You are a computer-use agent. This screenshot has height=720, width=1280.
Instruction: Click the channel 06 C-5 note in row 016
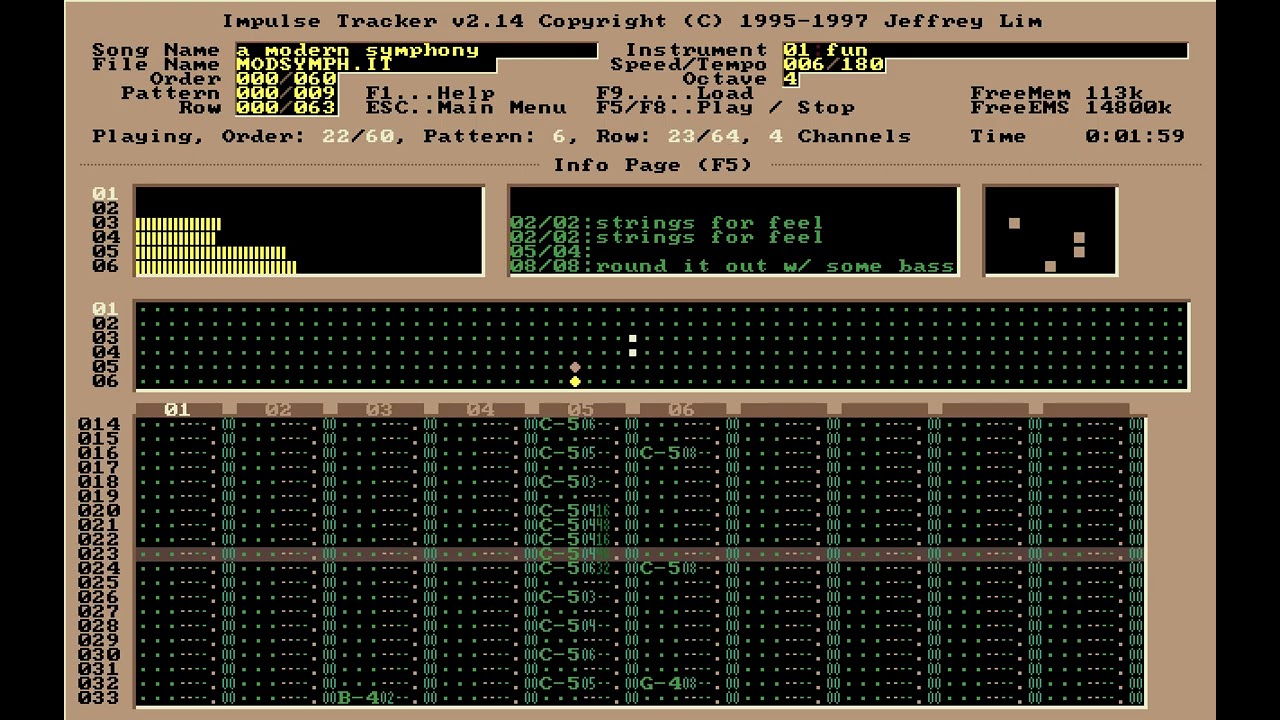pyautogui.click(x=661, y=453)
